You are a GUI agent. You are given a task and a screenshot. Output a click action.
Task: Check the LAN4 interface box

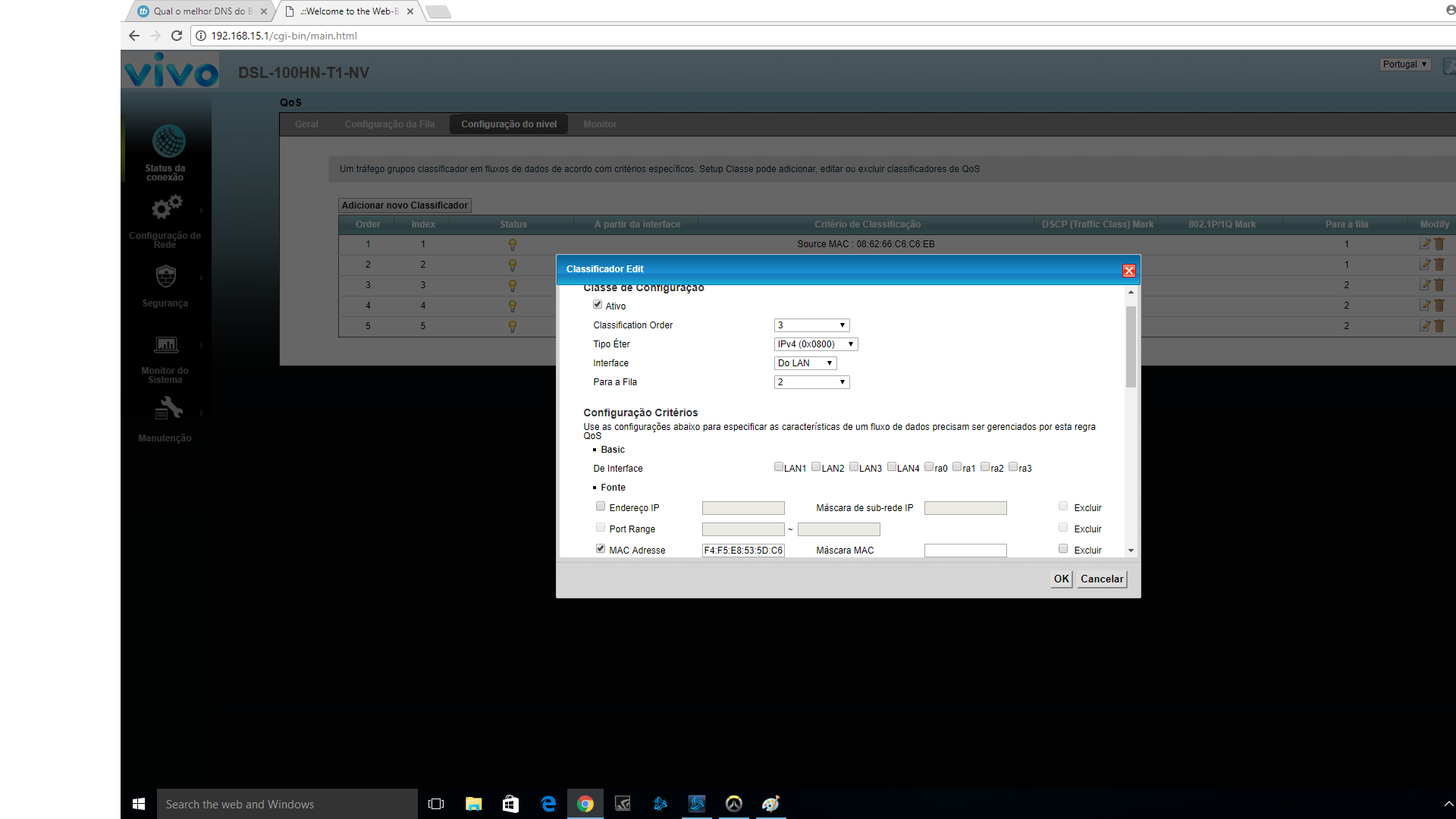pos(892,467)
